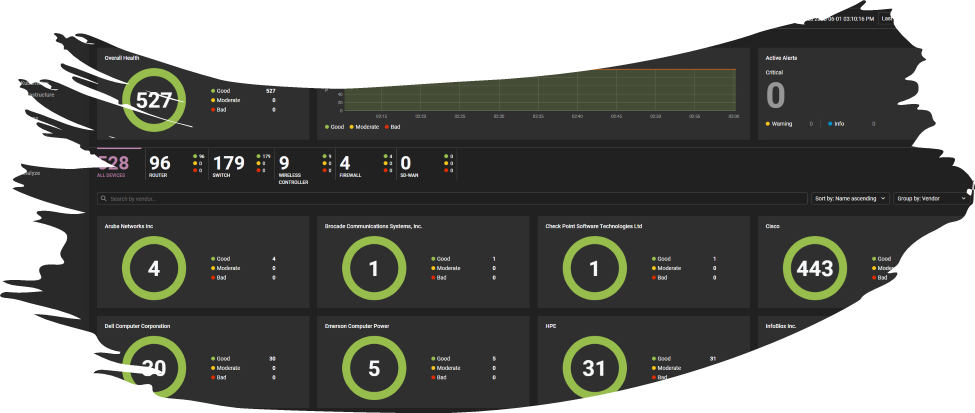Screen dimensions: 975x413
Task: Toggle the Moderate legend in health chart
Action: click(364, 127)
